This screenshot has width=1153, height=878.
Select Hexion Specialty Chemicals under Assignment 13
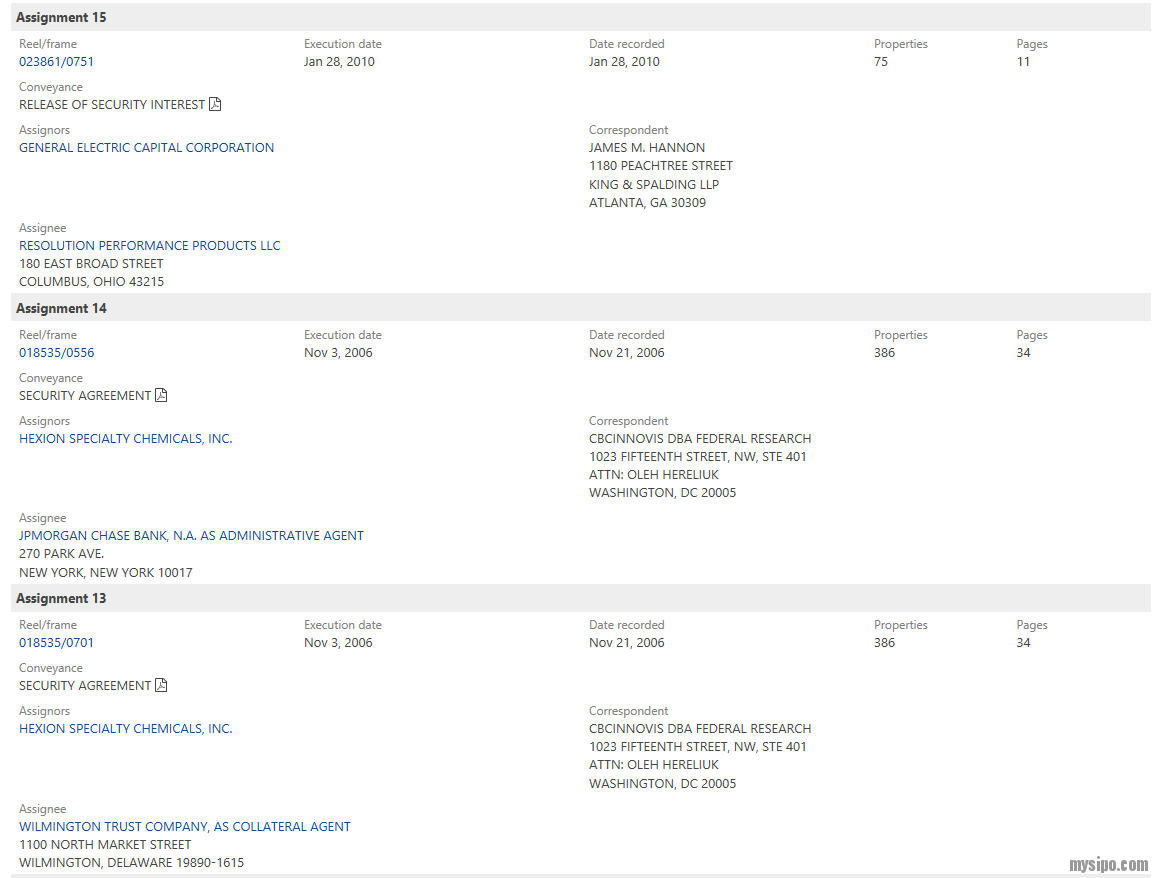126,729
